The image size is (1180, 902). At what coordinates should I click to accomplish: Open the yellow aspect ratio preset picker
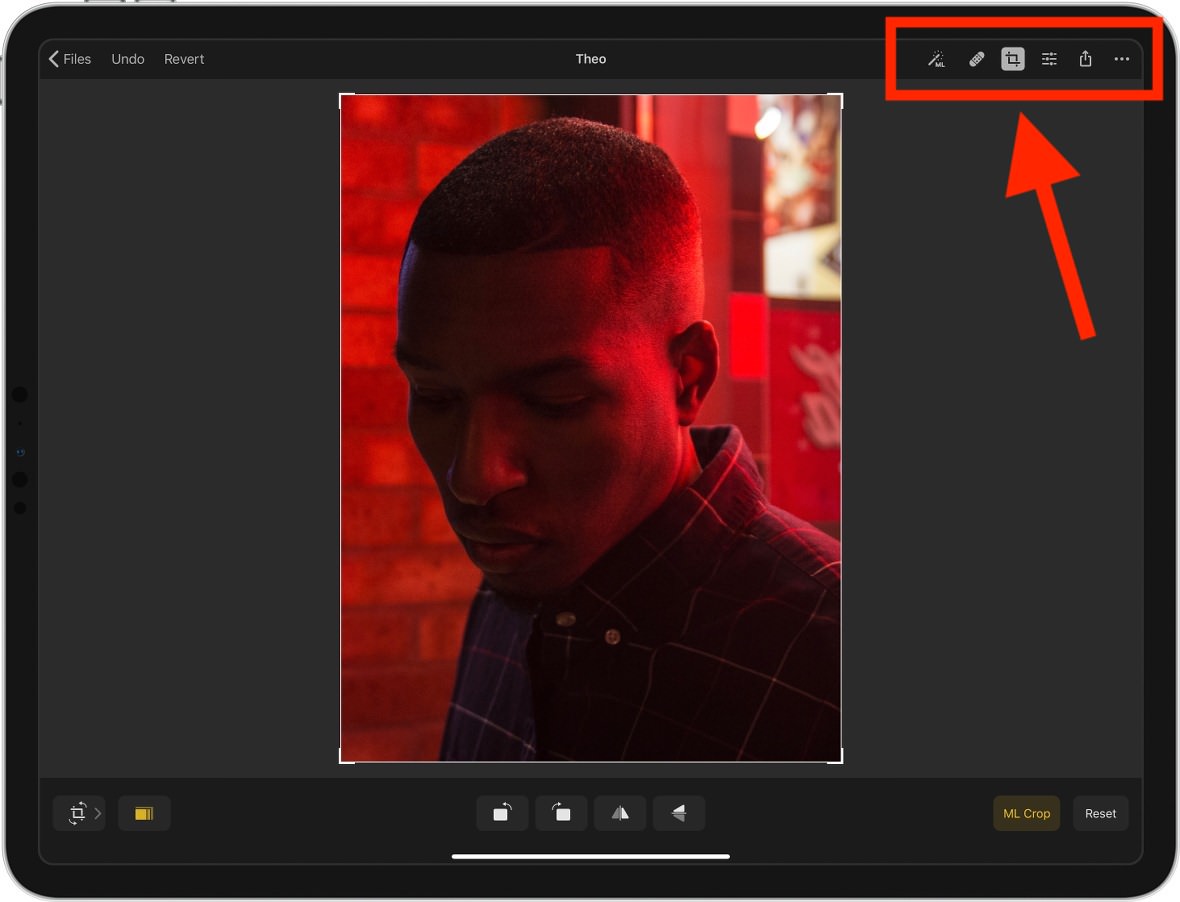[x=144, y=813]
